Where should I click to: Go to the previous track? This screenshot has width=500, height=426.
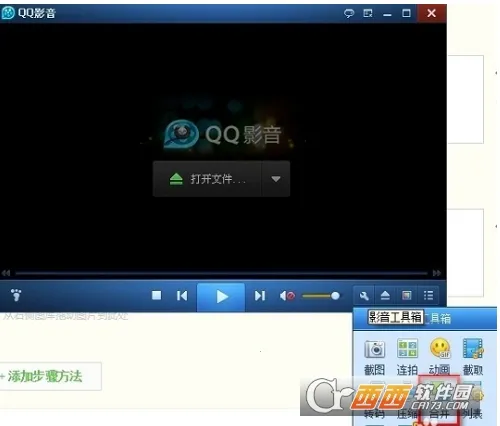tap(182, 295)
